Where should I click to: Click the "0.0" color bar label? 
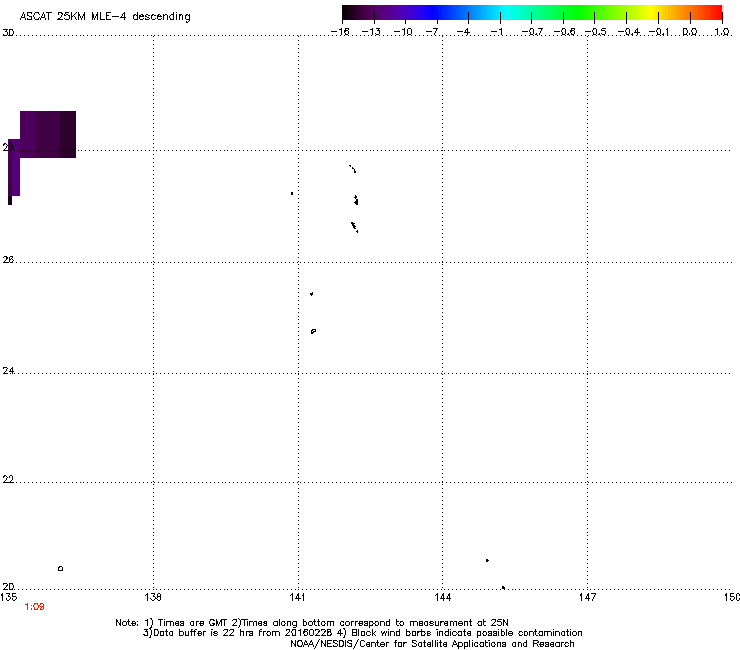[x=690, y=32]
